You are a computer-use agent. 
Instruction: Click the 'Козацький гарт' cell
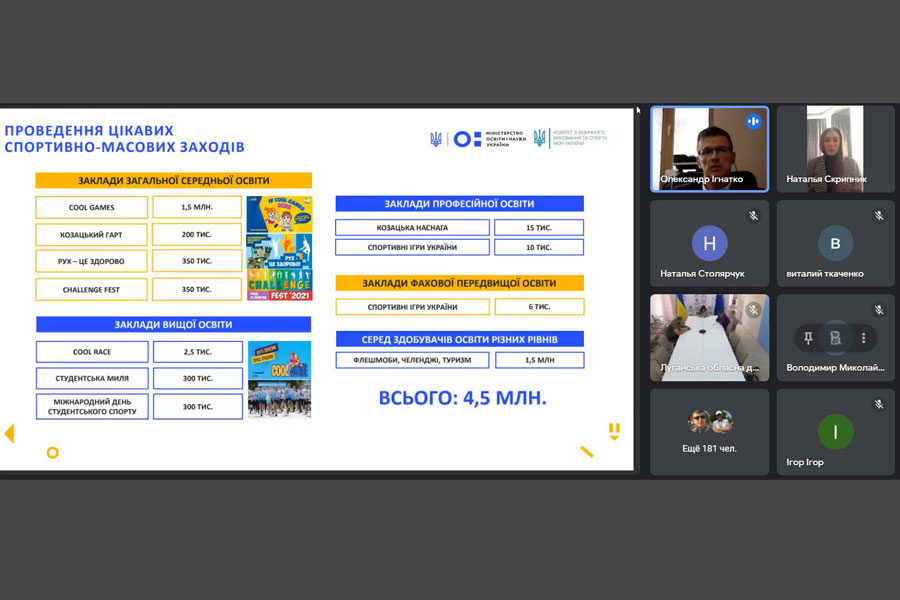[91, 235]
